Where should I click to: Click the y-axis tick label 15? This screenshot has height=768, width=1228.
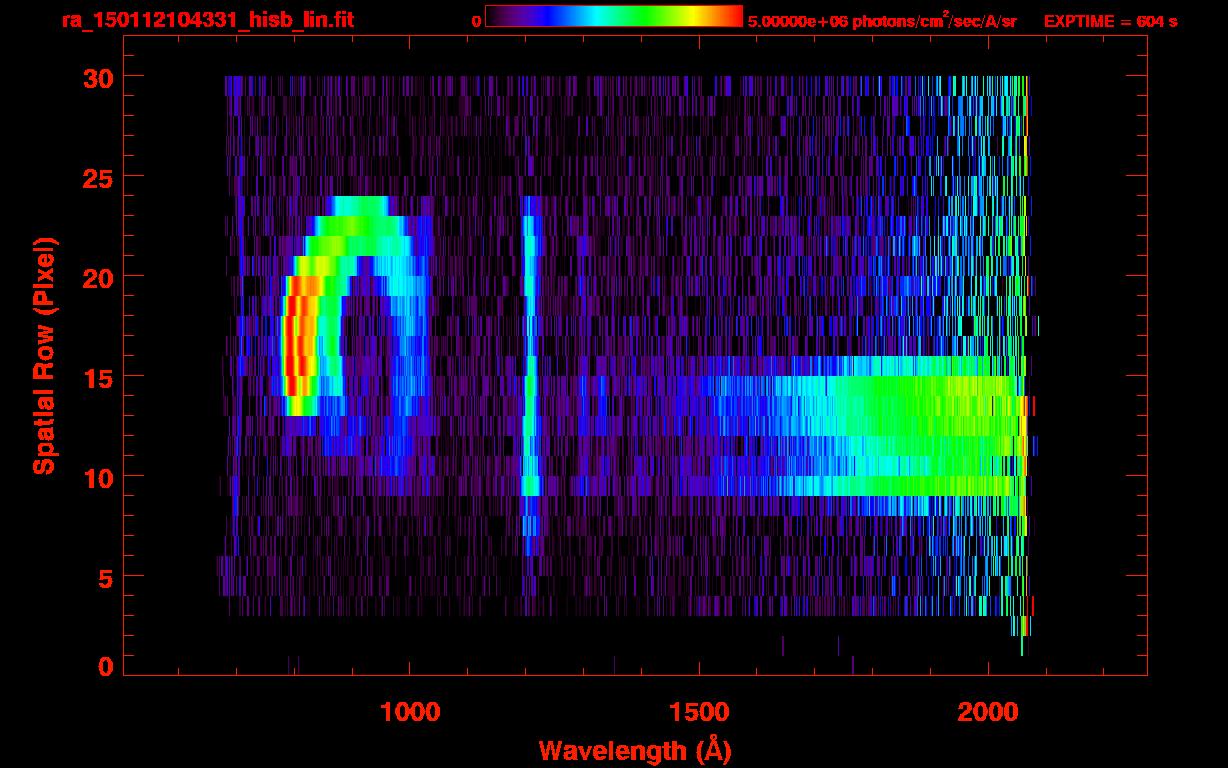pyautogui.click(x=97, y=377)
